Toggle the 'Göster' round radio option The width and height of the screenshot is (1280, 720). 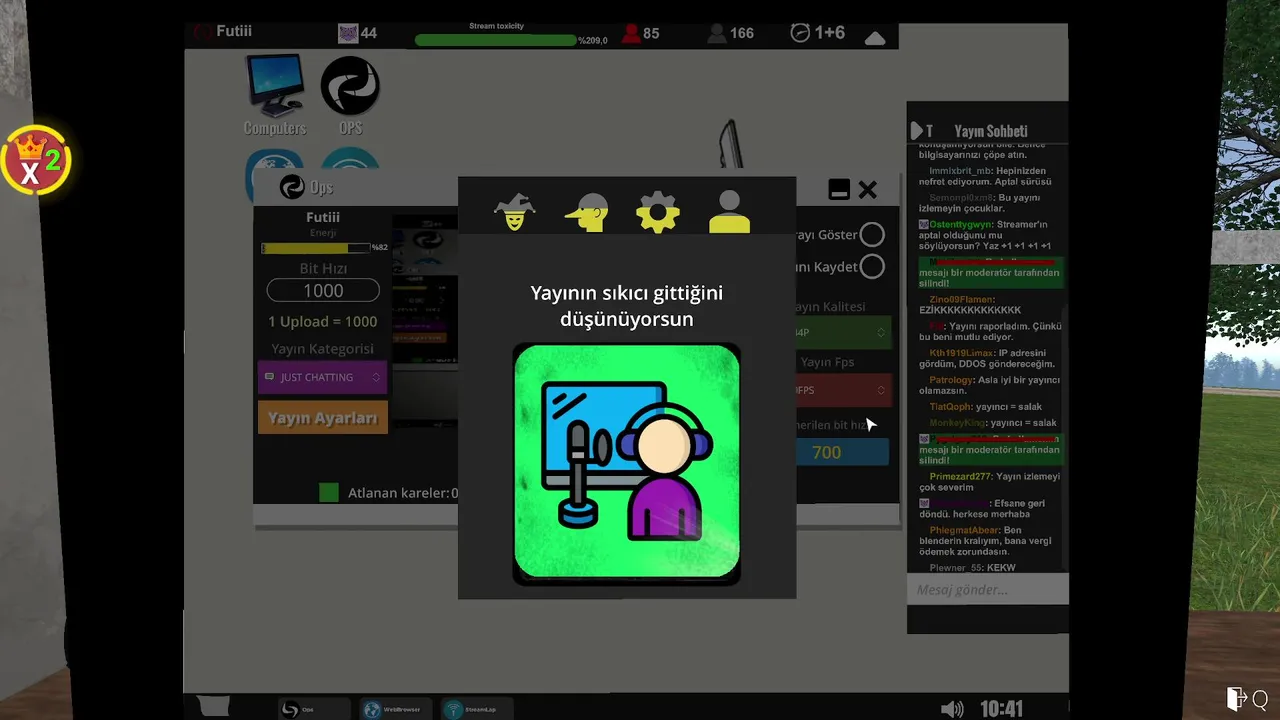tap(872, 234)
